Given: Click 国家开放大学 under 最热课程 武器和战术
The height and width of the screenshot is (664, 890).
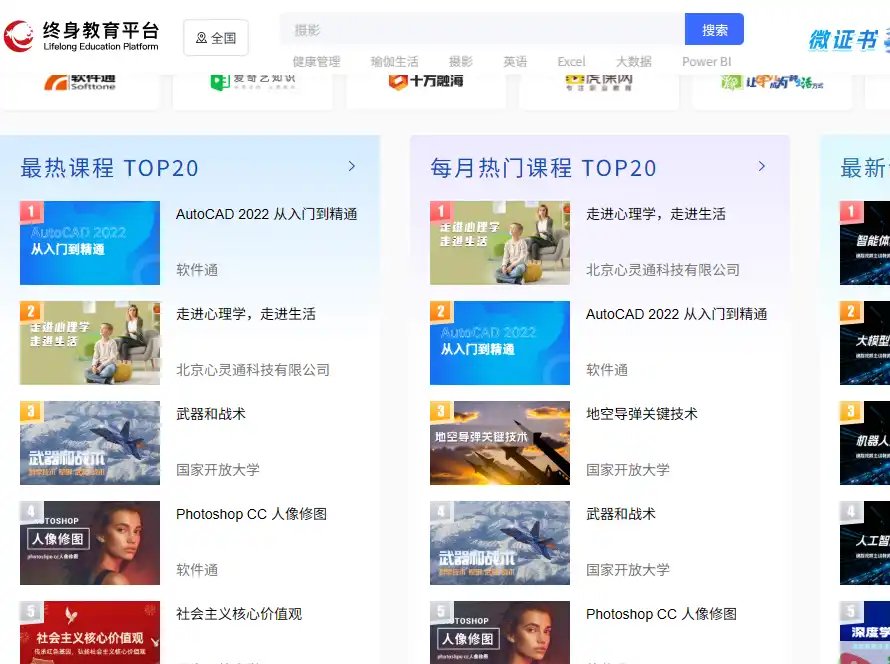Looking at the screenshot, I should tap(218, 470).
